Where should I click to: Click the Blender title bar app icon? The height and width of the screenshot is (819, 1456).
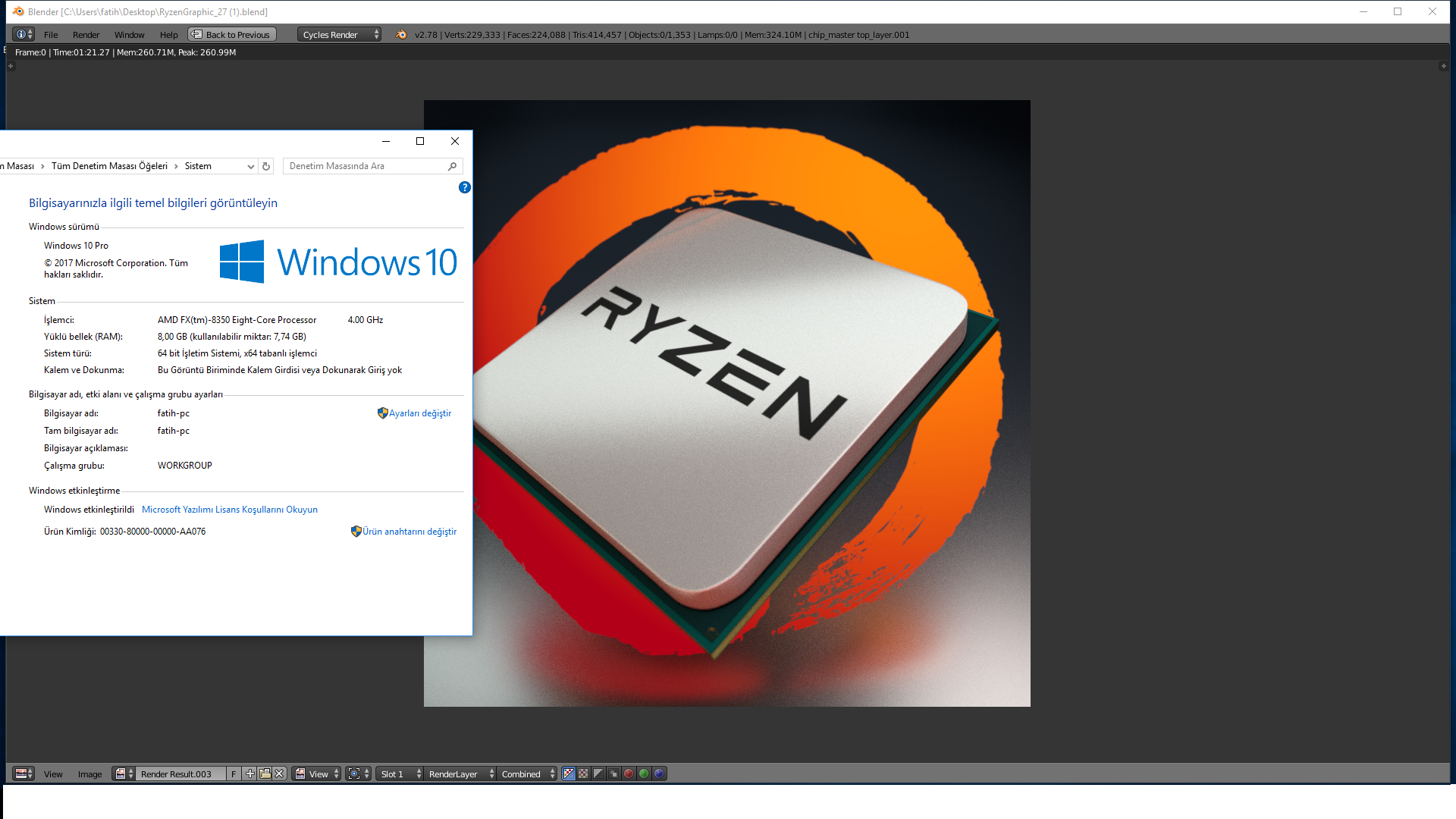[18, 11]
